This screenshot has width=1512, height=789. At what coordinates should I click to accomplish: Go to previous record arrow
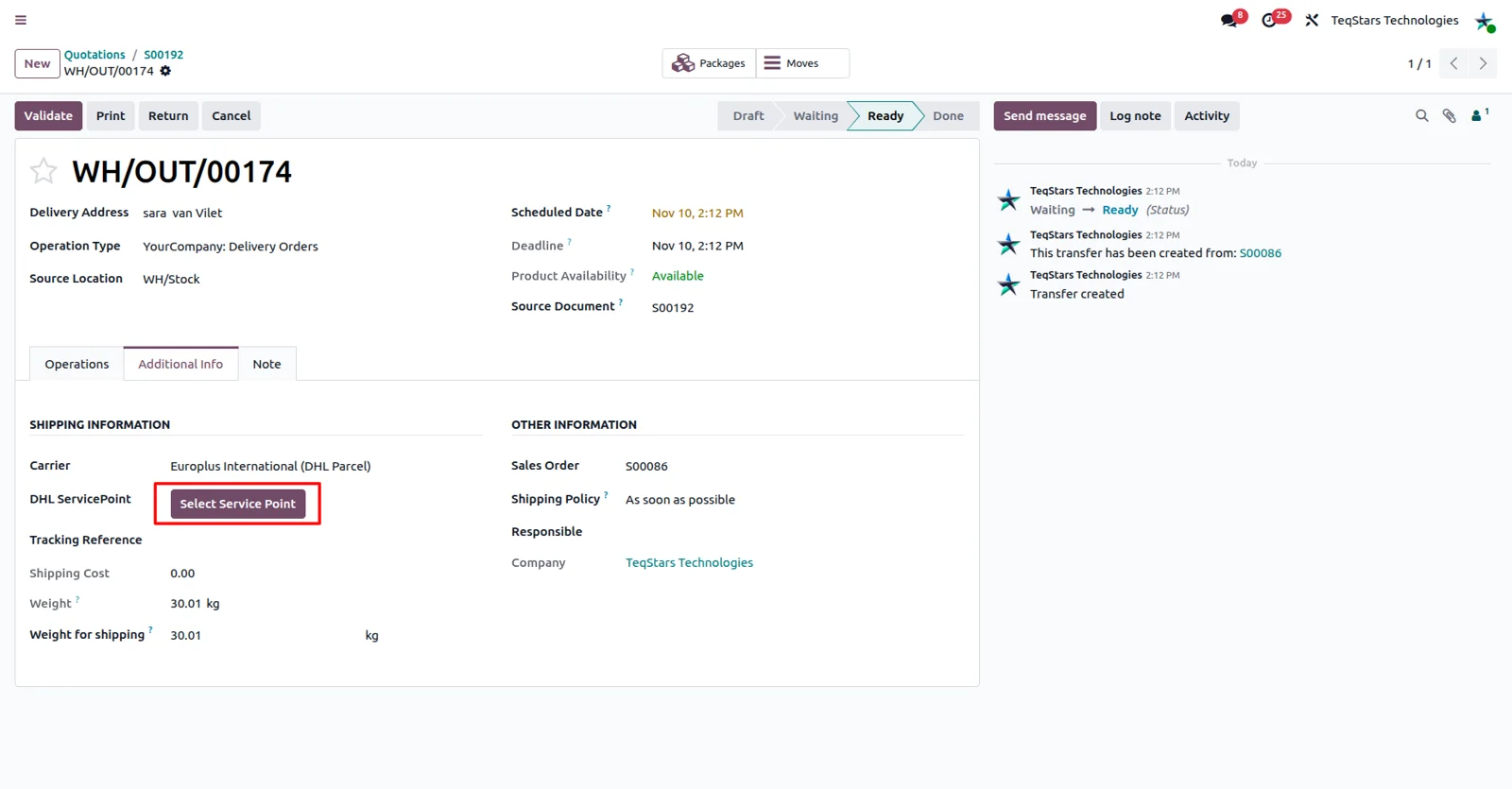[1454, 63]
